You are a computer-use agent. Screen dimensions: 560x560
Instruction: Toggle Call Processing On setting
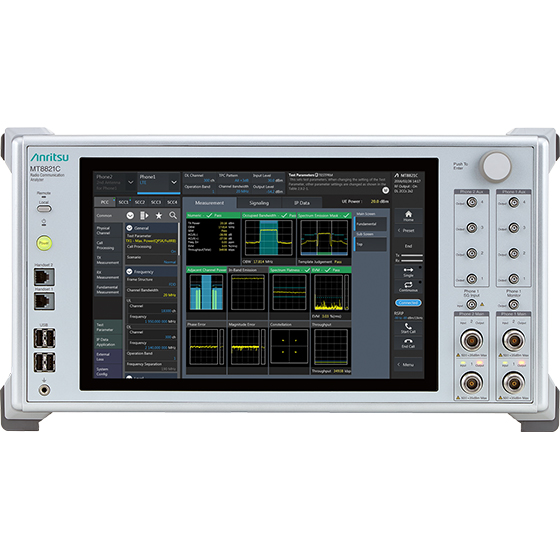point(151,249)
